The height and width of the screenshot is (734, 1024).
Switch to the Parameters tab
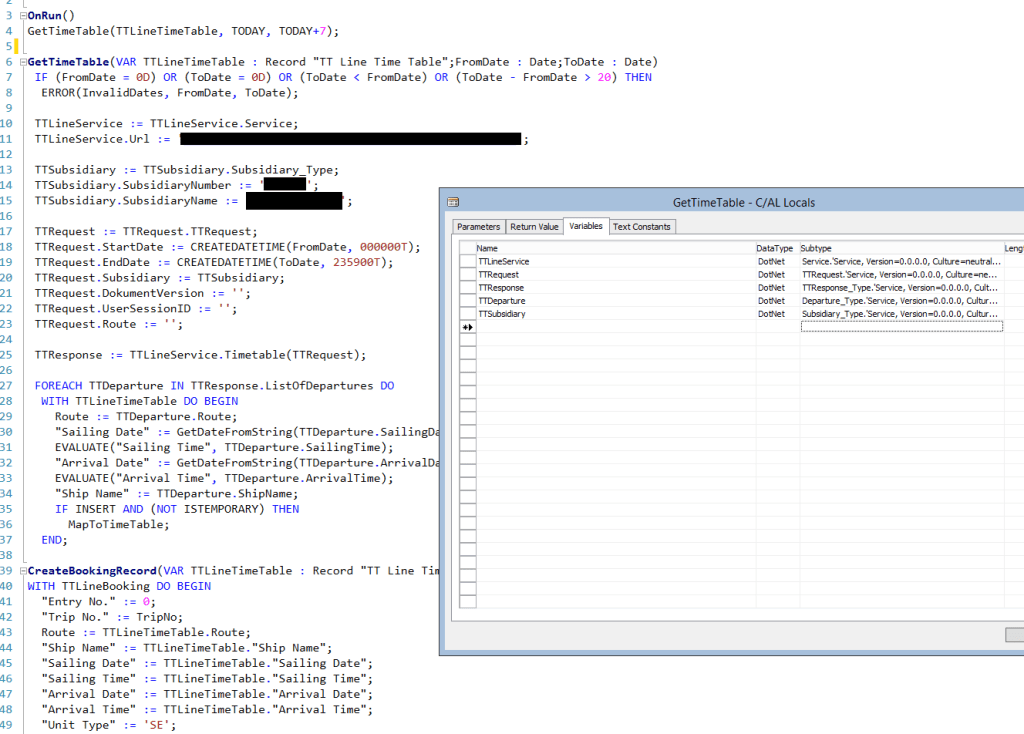tap(478, 227)
